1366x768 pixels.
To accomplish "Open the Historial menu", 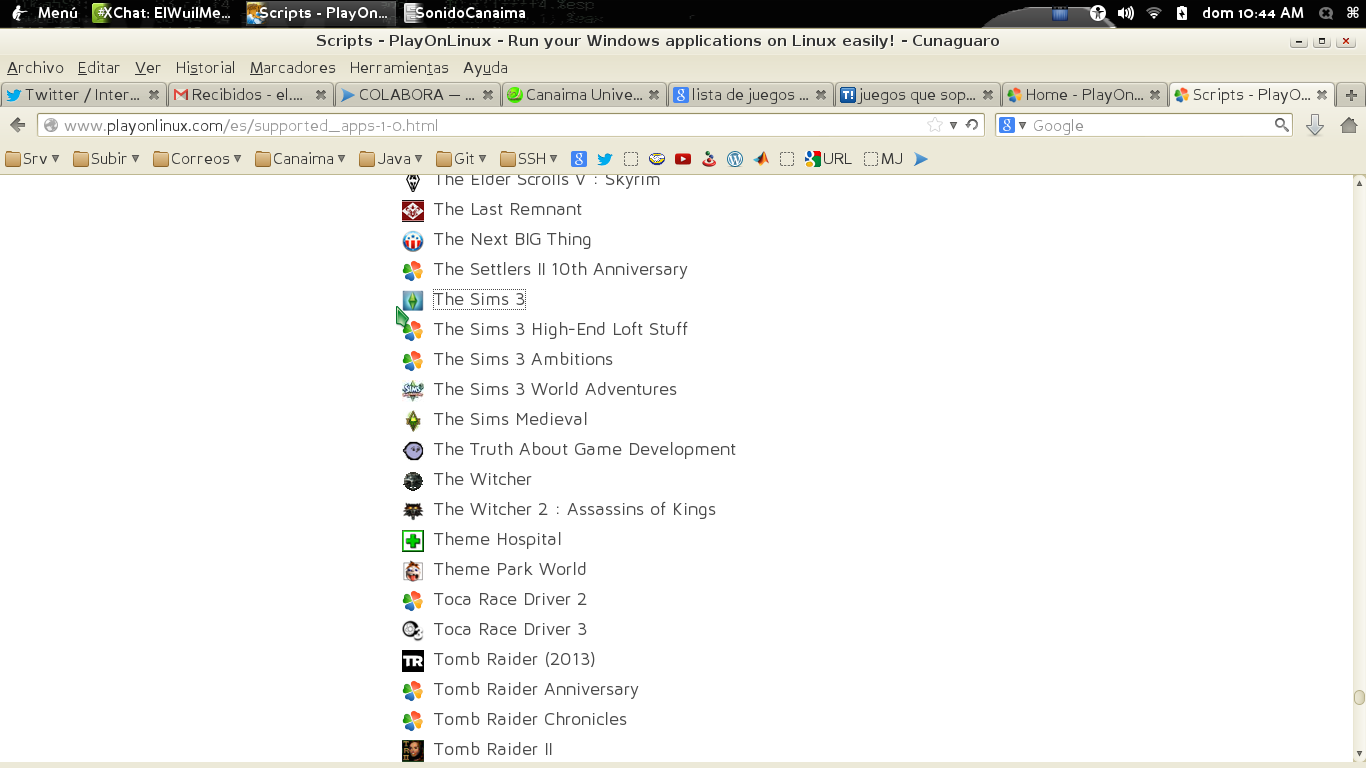I will (205, 68).
